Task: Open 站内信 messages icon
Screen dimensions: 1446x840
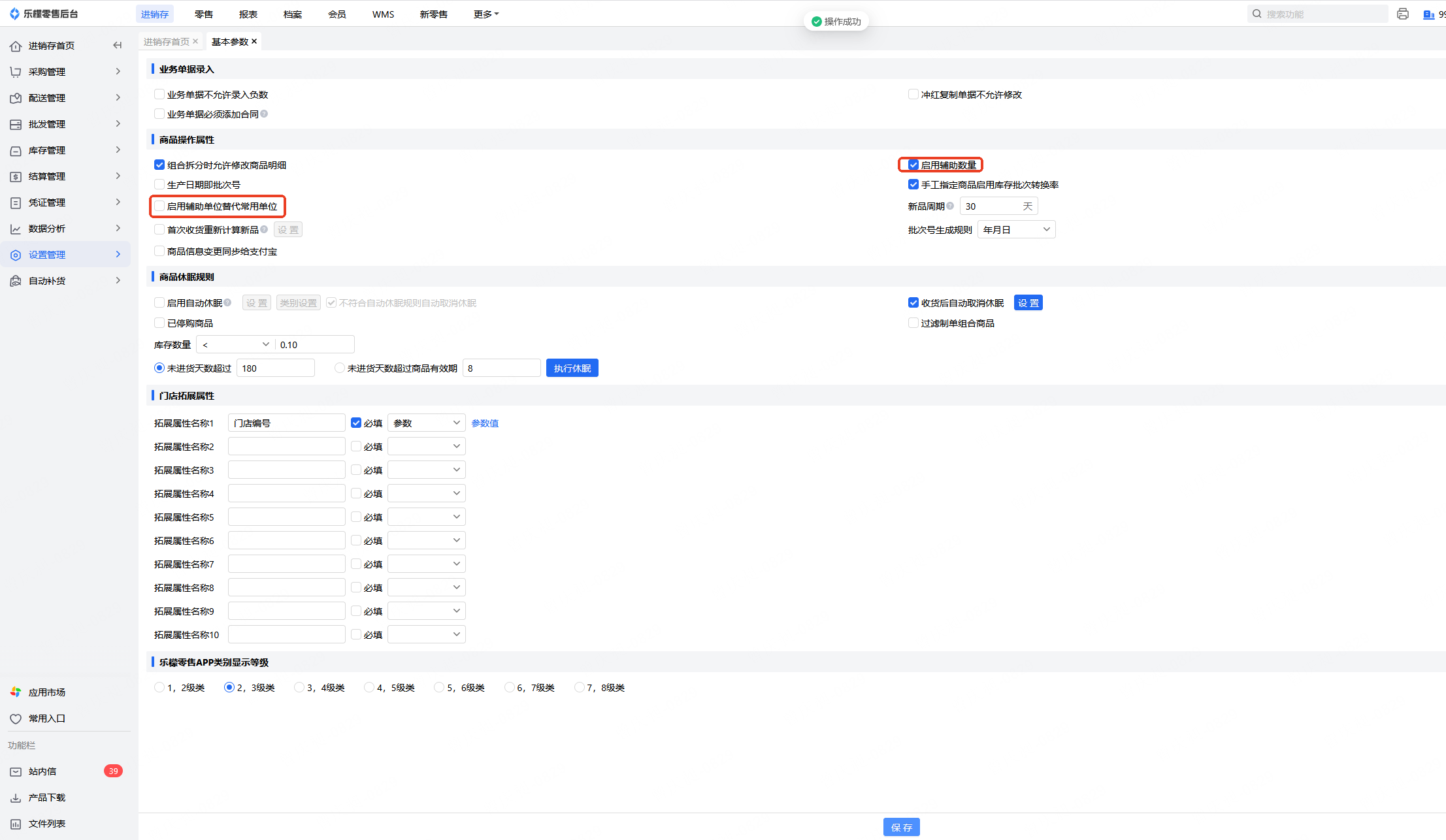Action: [16, 771]
